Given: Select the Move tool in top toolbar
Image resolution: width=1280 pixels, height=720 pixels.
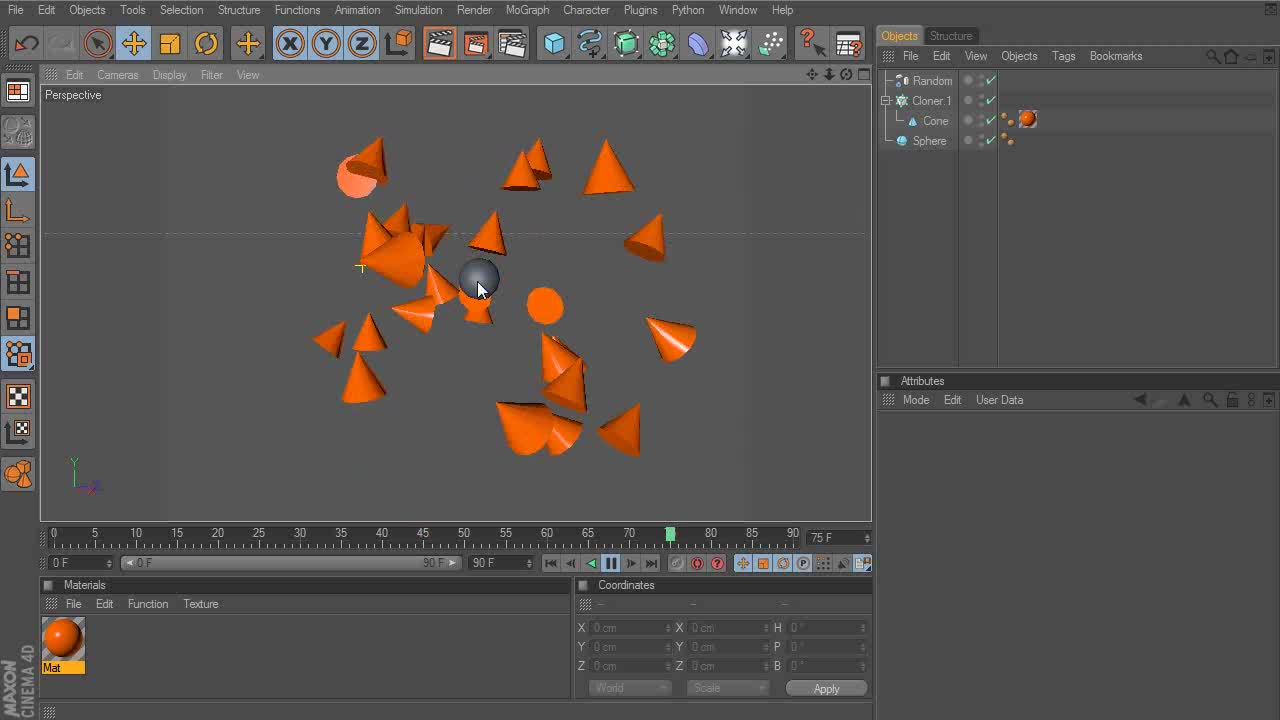Looking at the screenshot, I should [133, 44].
